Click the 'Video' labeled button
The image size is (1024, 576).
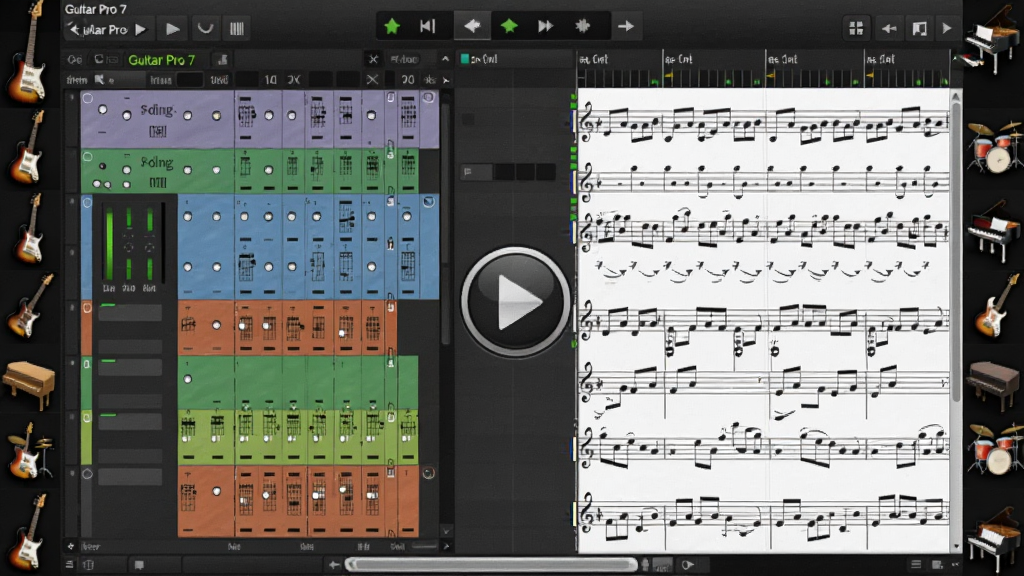coord(404,59)
